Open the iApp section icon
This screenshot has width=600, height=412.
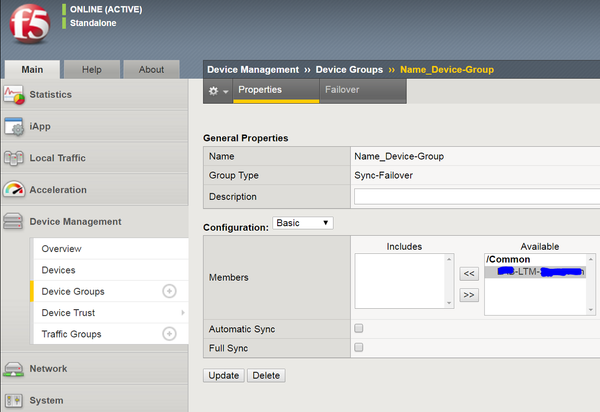coord(15,127)
